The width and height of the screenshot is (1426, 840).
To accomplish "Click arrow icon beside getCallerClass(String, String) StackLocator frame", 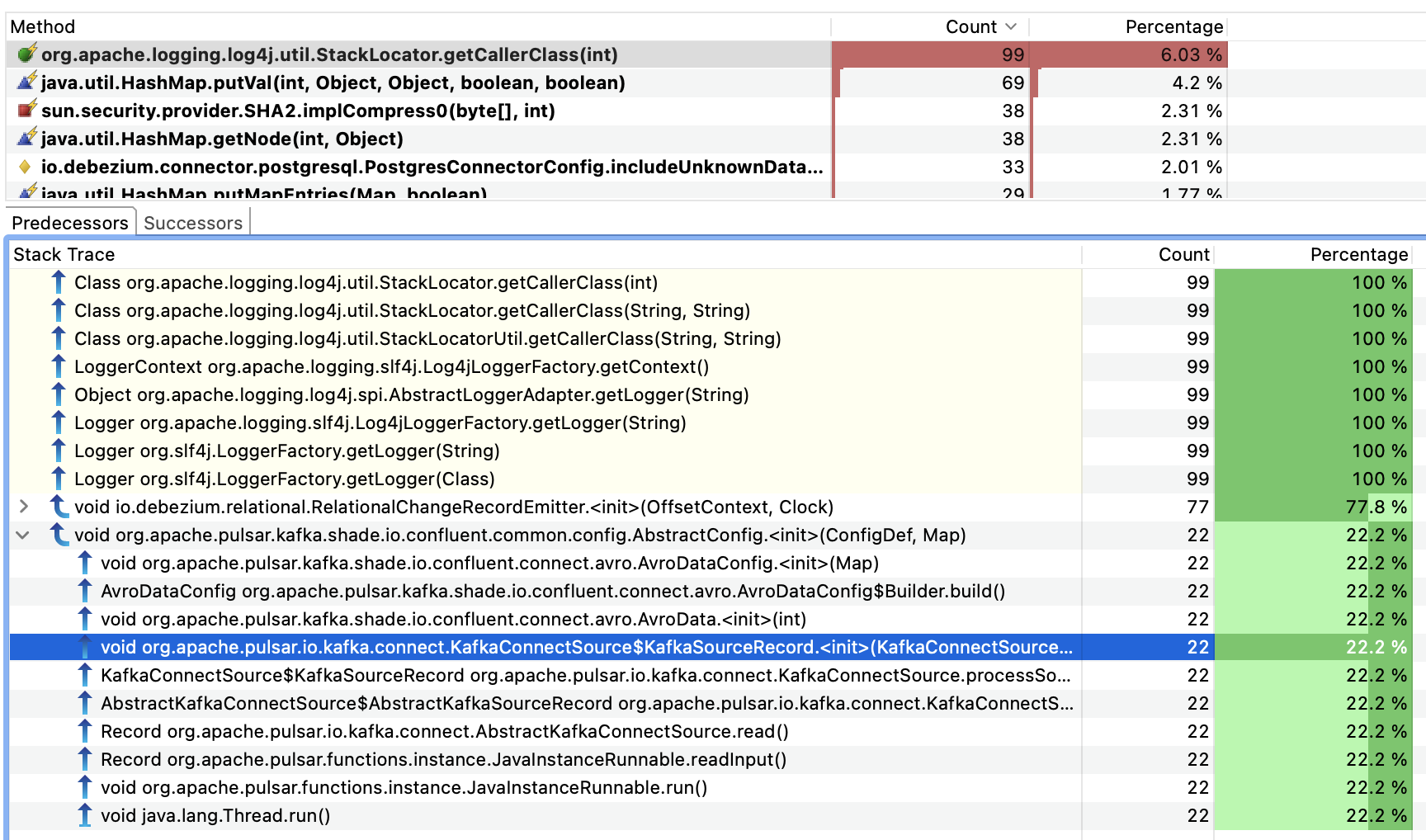I will 58,310.
